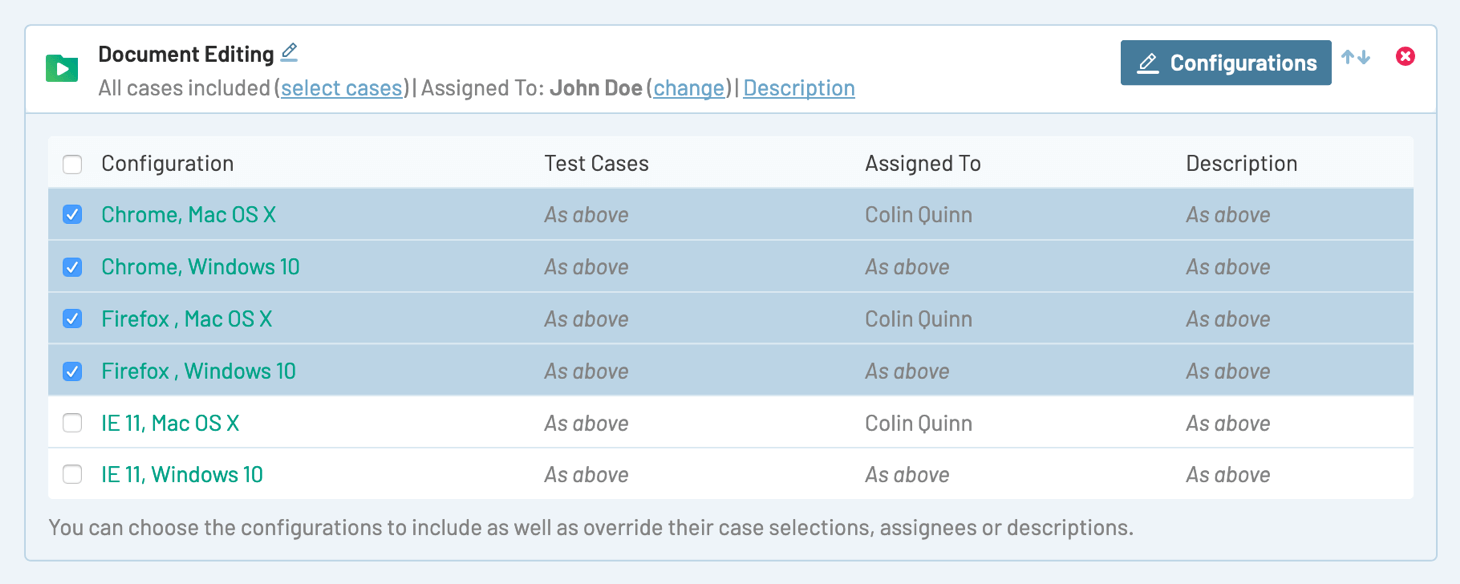
Task: Click the pencil icon beside Document Editing
Action: tap(289, 53)
